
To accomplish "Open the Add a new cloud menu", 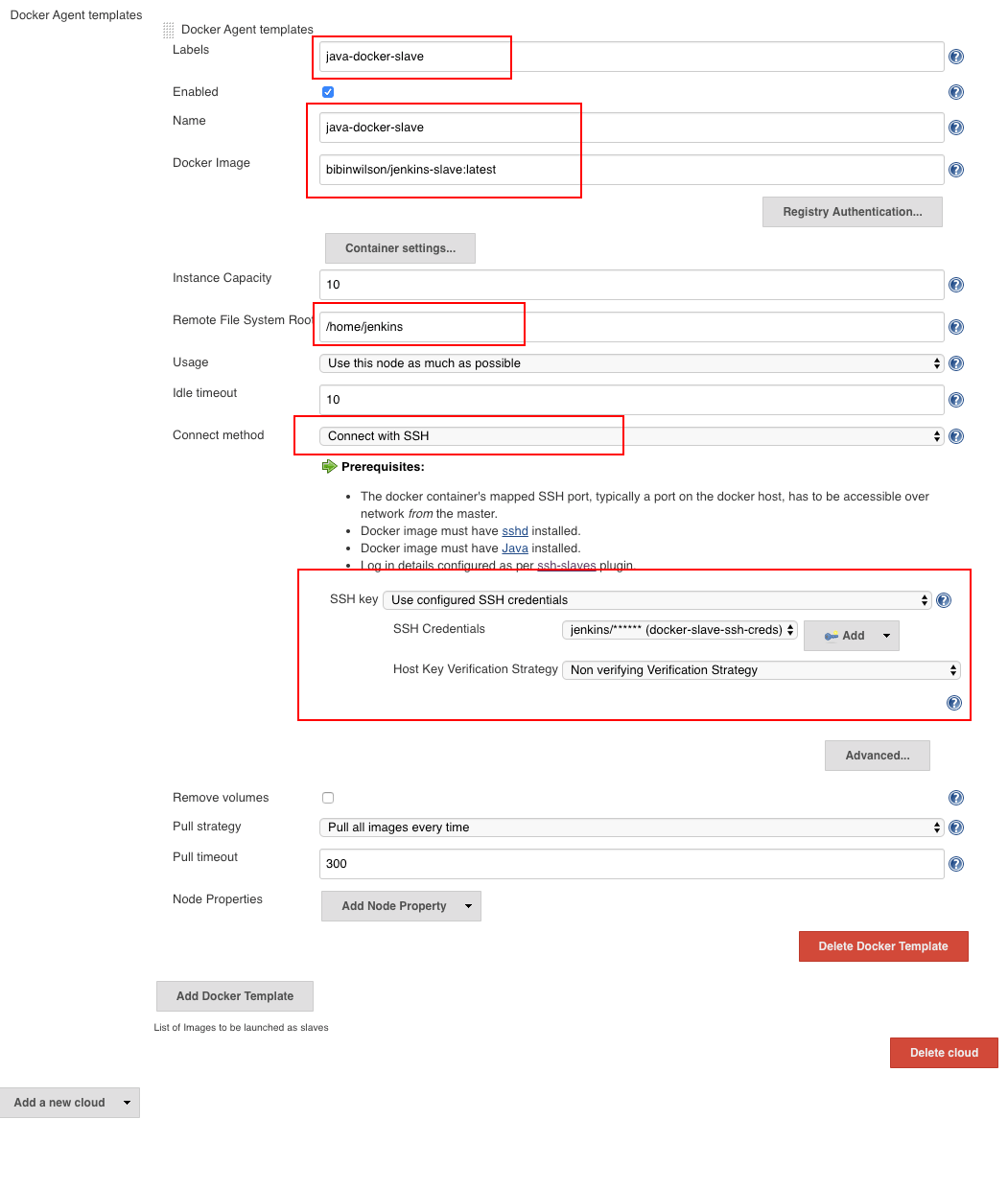I will click(x=70, y=1102).
